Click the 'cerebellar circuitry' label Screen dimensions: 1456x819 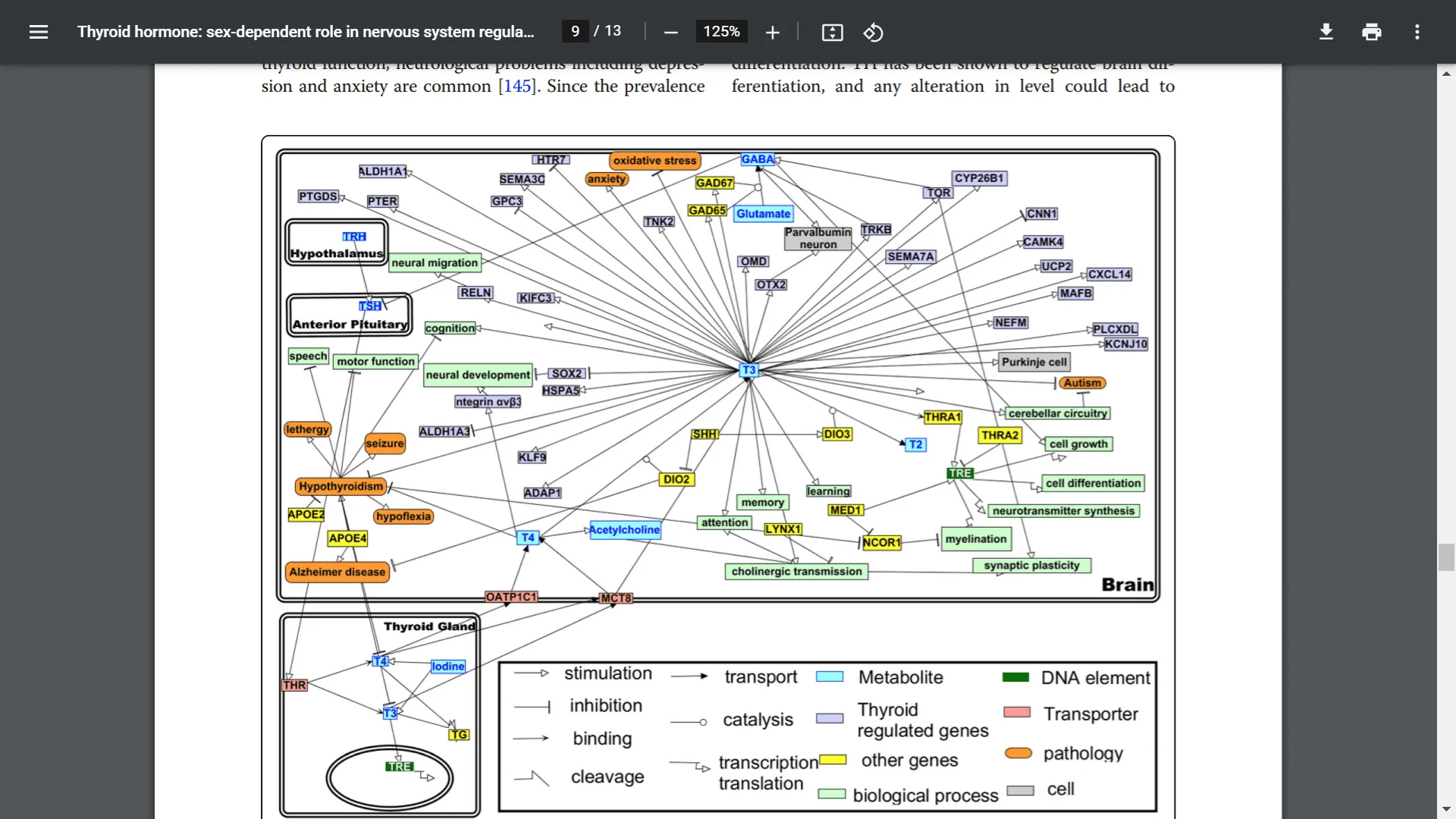1057,413
